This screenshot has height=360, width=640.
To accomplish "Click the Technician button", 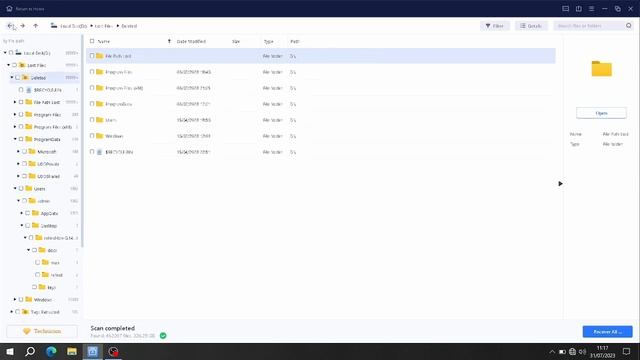I will 42,331.
